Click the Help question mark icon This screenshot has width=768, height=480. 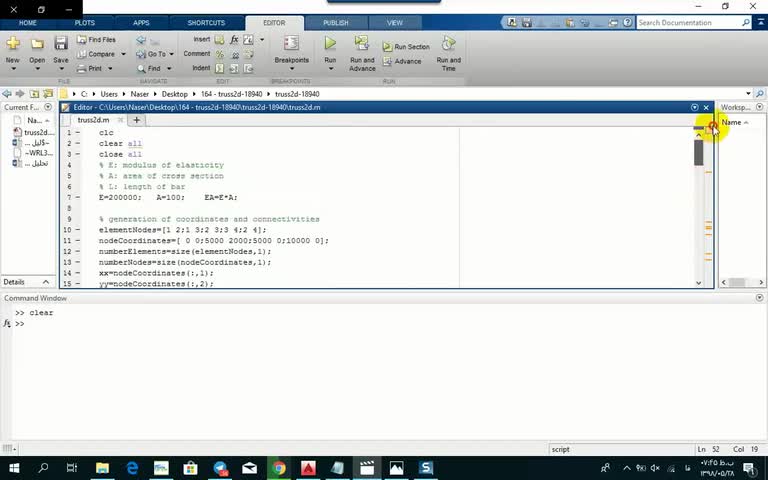coord(627,23)
